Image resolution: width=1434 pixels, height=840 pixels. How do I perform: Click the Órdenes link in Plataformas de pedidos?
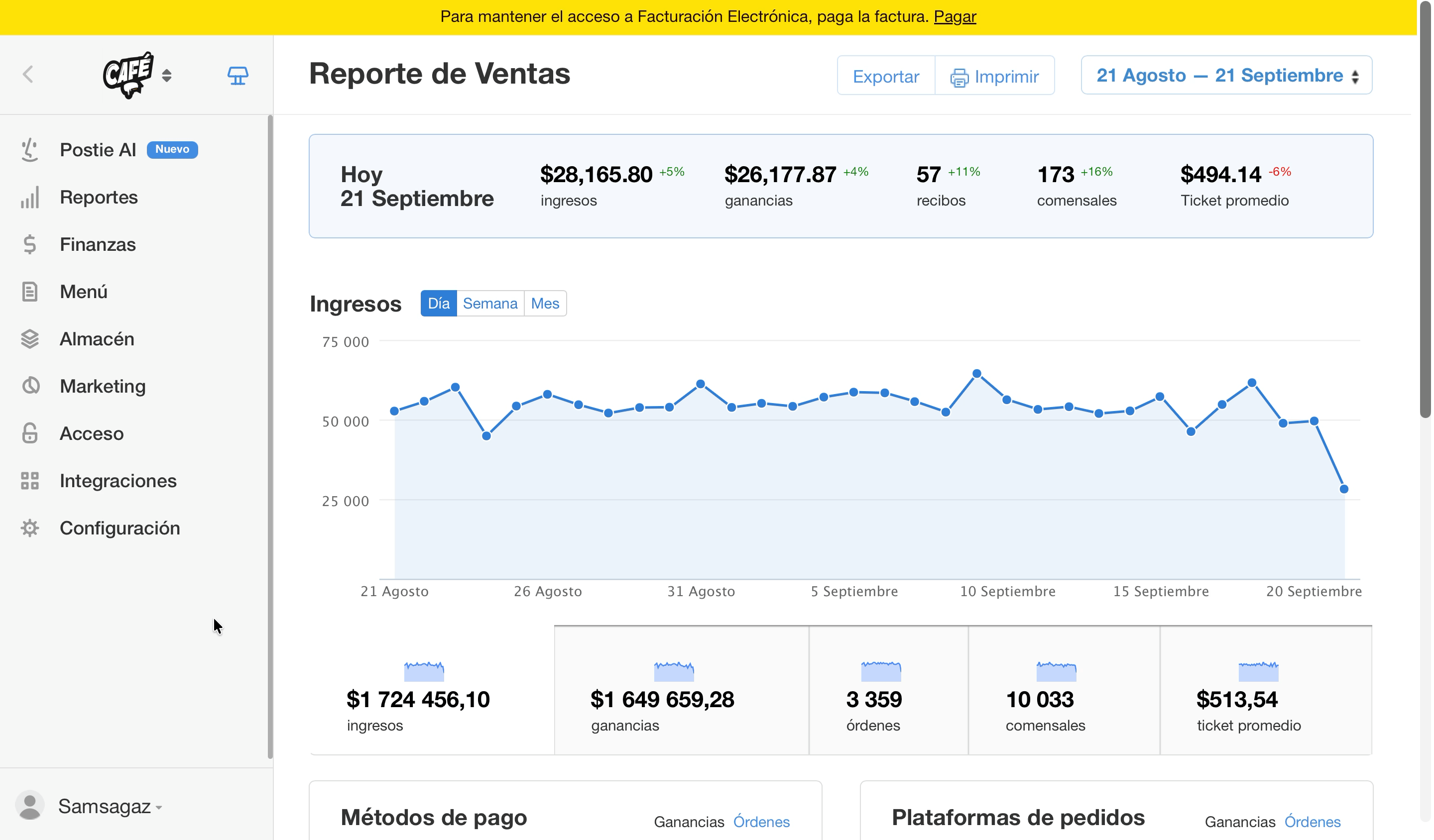[x=1312, y=822]
